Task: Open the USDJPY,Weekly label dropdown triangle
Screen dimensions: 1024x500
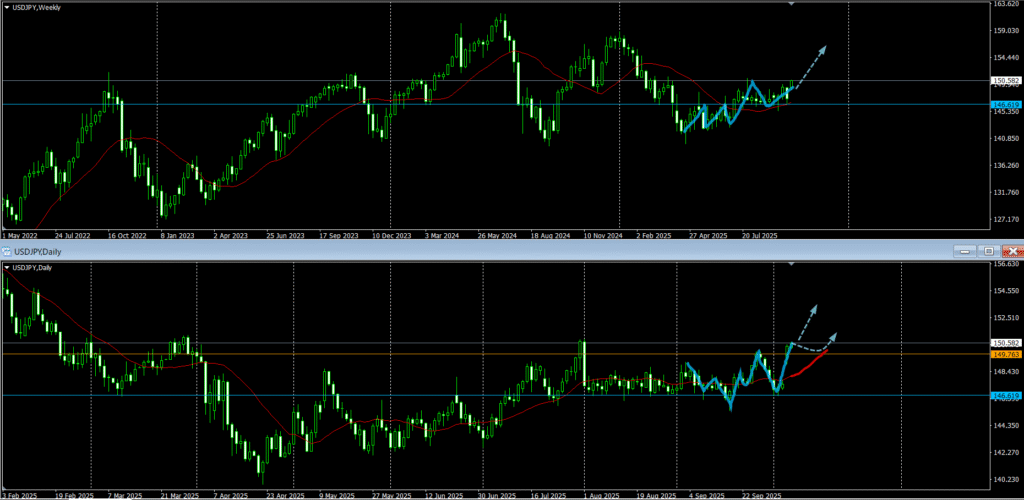Action: tap(8, 8)
